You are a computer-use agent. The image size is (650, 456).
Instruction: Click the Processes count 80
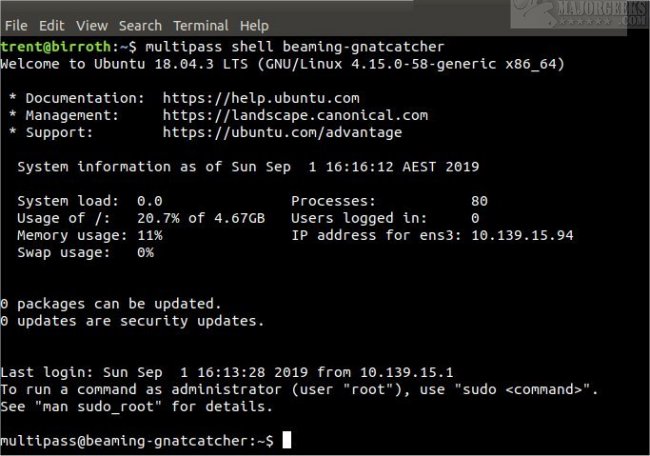tap(478, 201)
